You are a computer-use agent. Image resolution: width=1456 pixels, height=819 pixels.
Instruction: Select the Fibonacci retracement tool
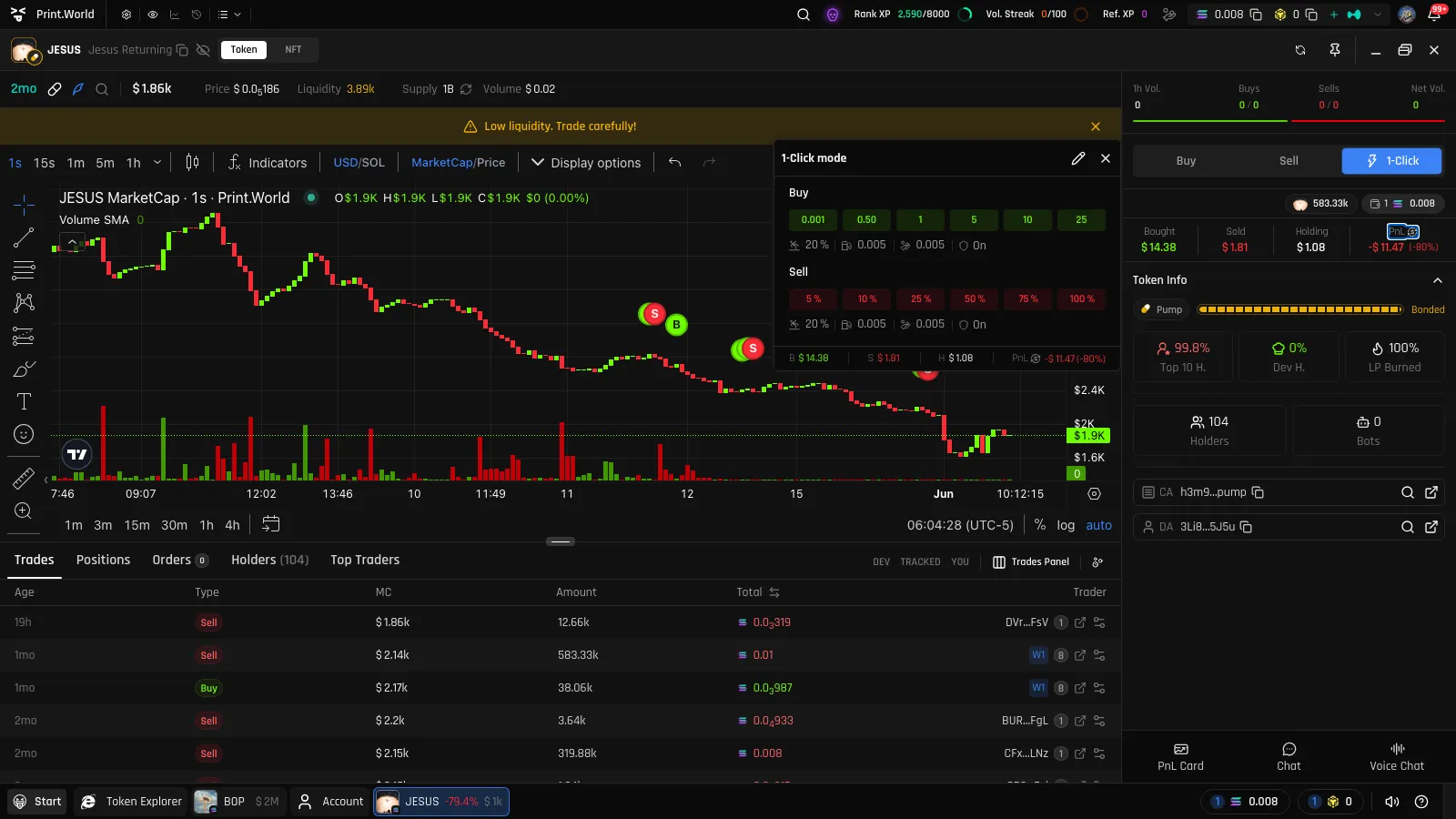click(x=24, y=270)
